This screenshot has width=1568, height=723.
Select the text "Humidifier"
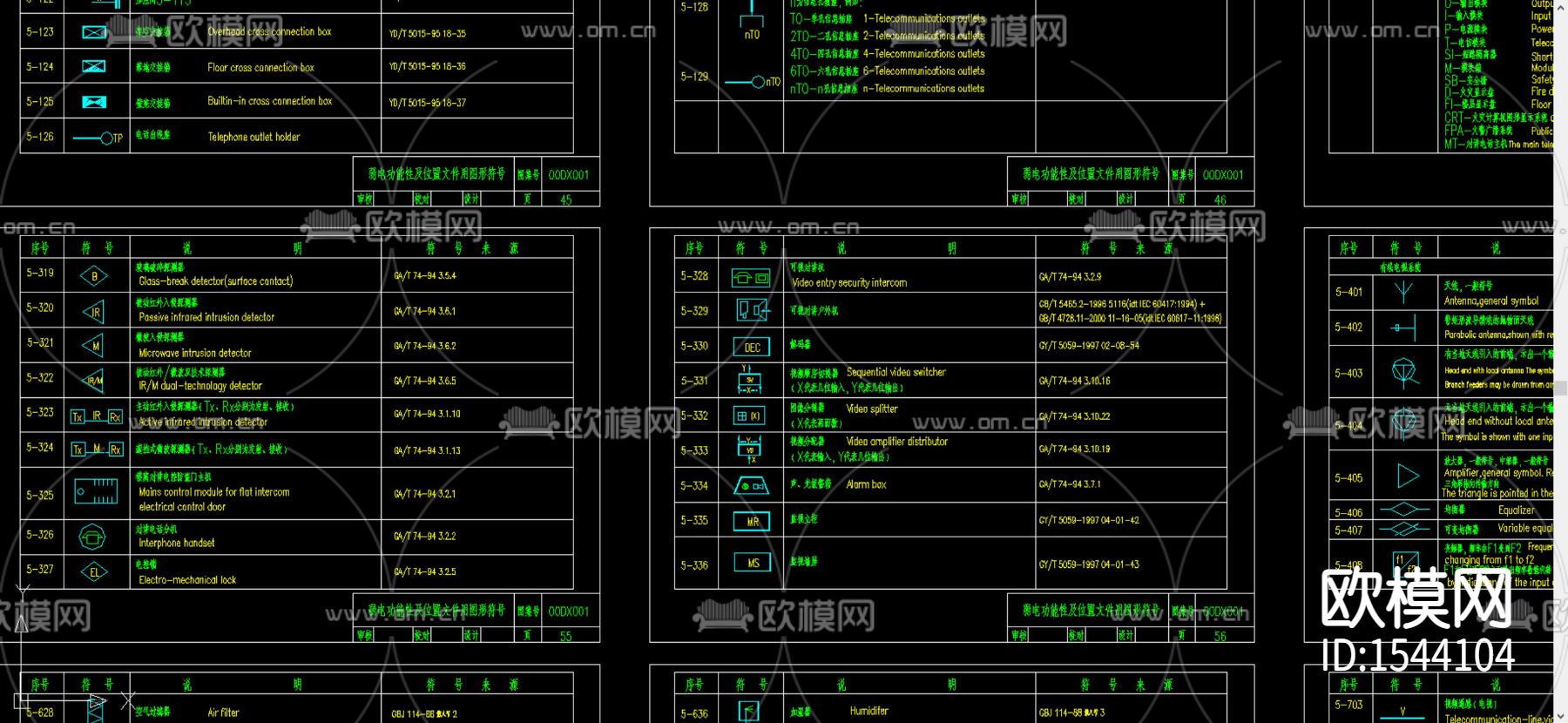[x=869, y=711]
